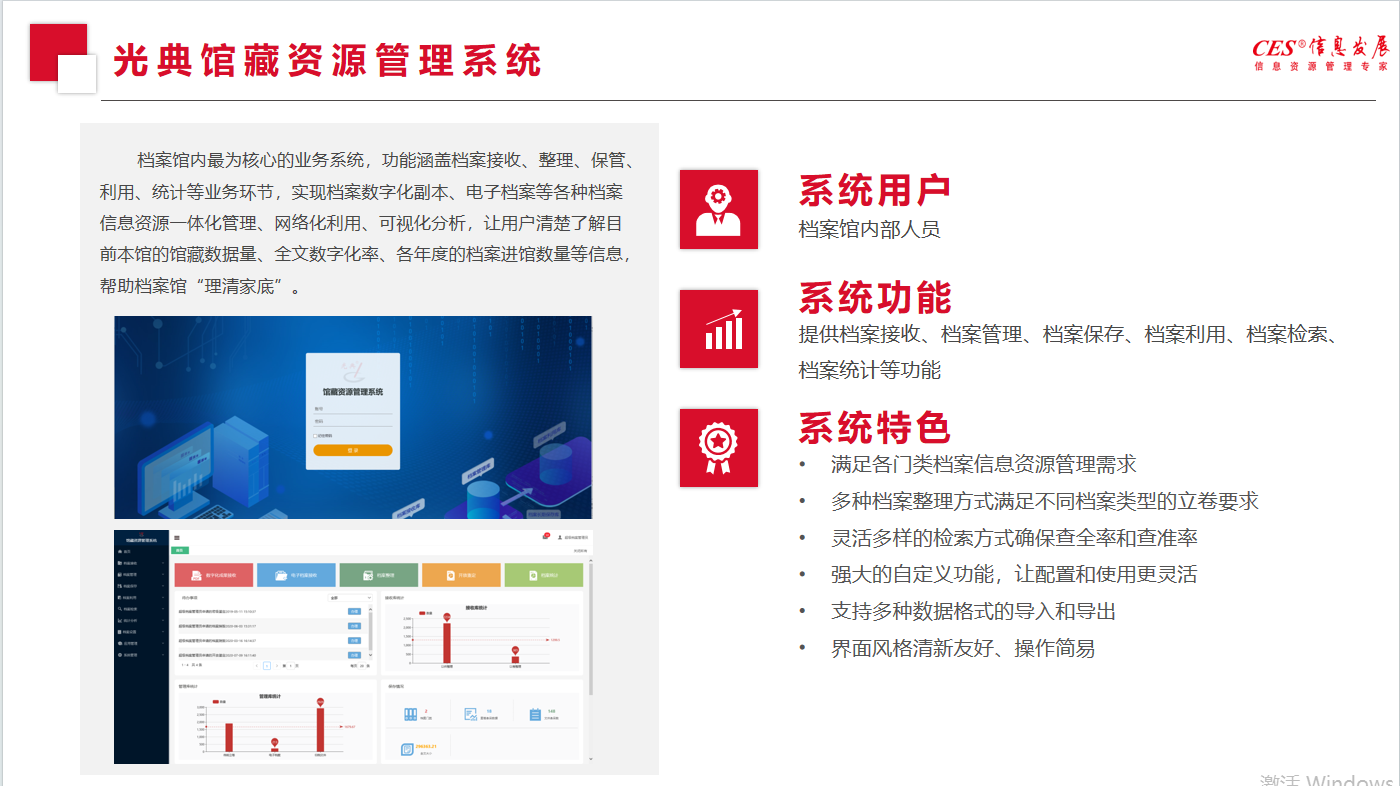Click the login page screenshot thumbnail
1400x786 pixels.
(x=353, y=417)
